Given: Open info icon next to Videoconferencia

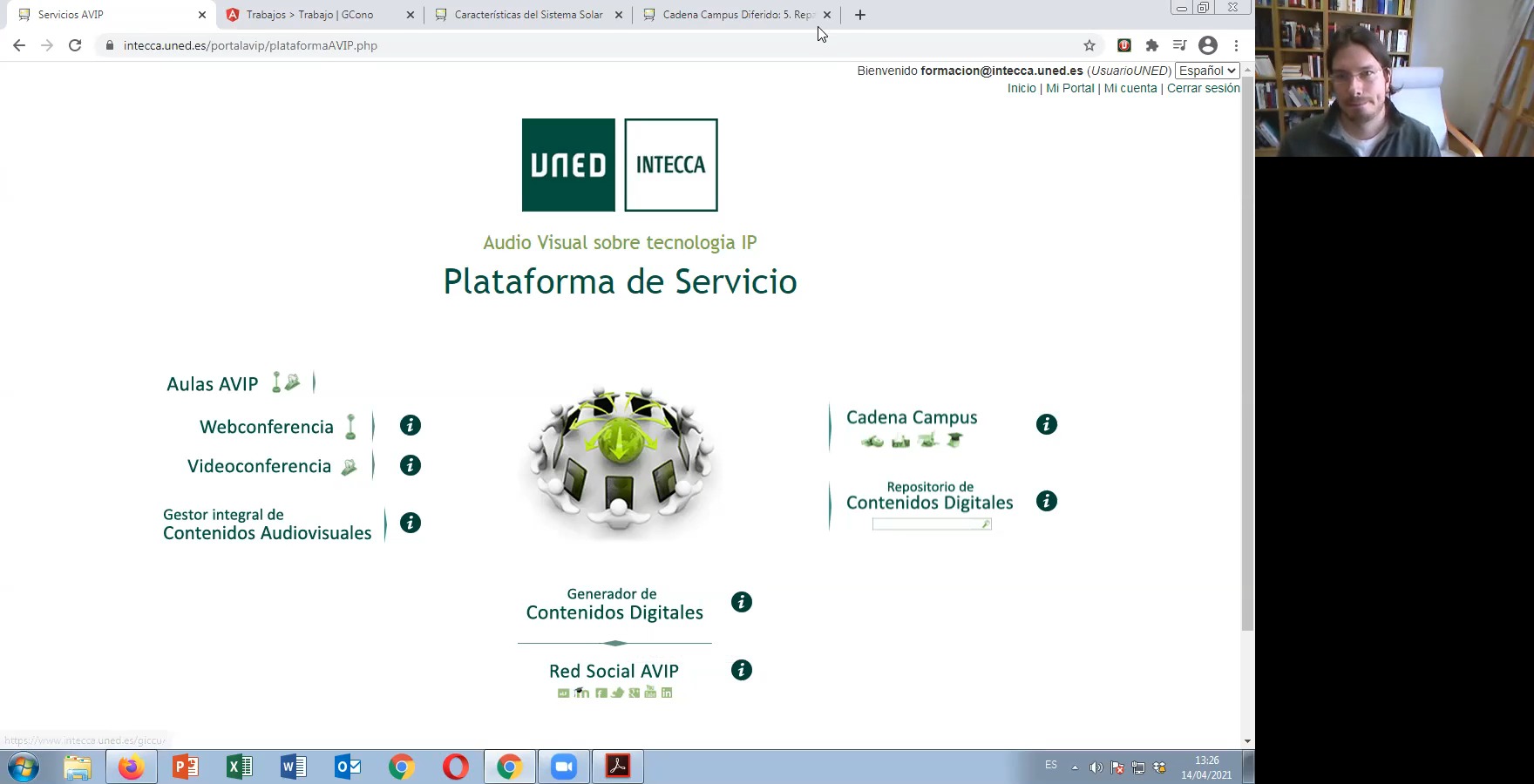Looking at the screenshot, I should pyautogui.click(x=411, y=465).
